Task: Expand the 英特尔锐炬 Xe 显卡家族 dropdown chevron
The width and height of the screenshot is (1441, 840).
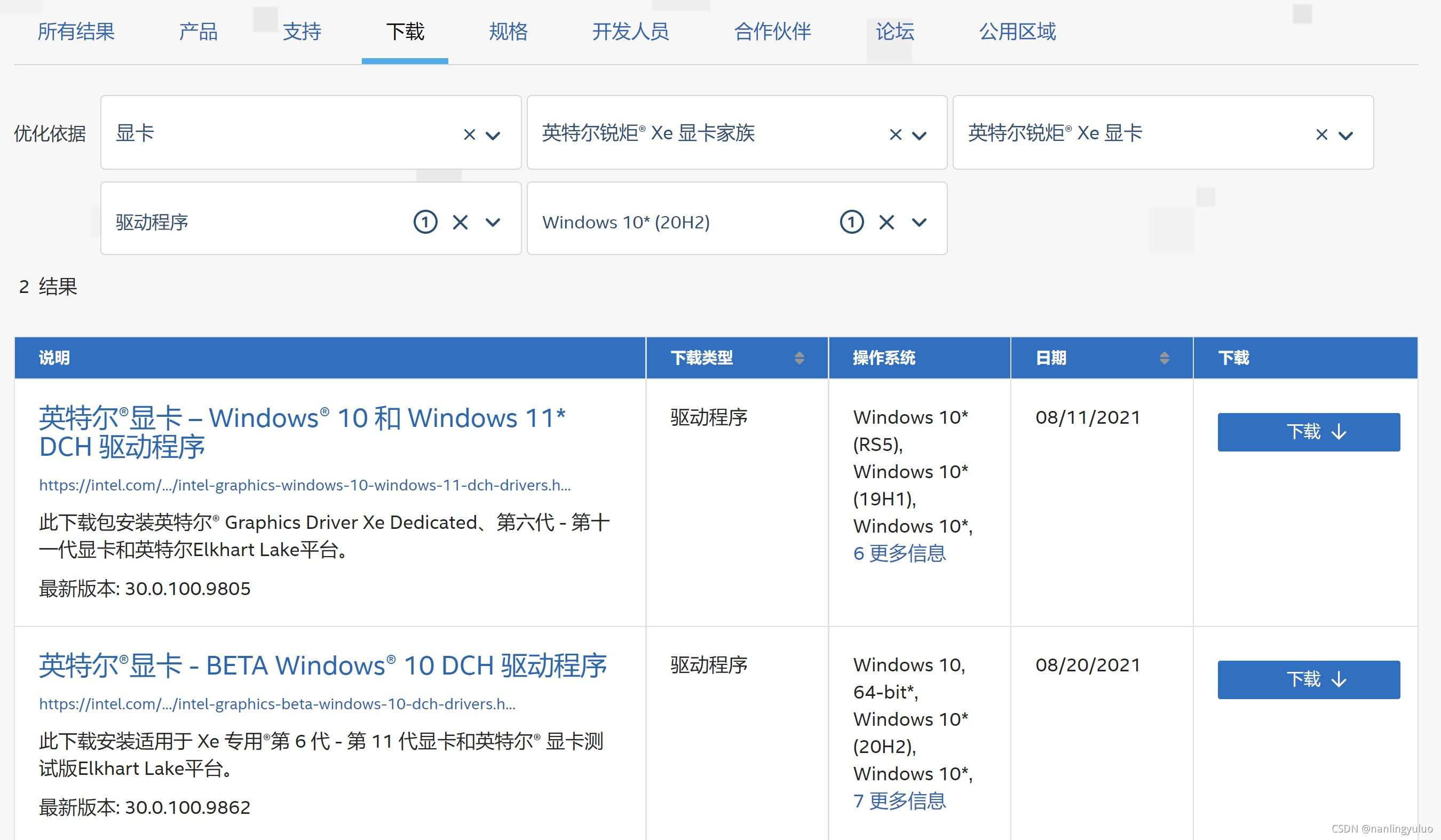Action: [x=919, y=136]
